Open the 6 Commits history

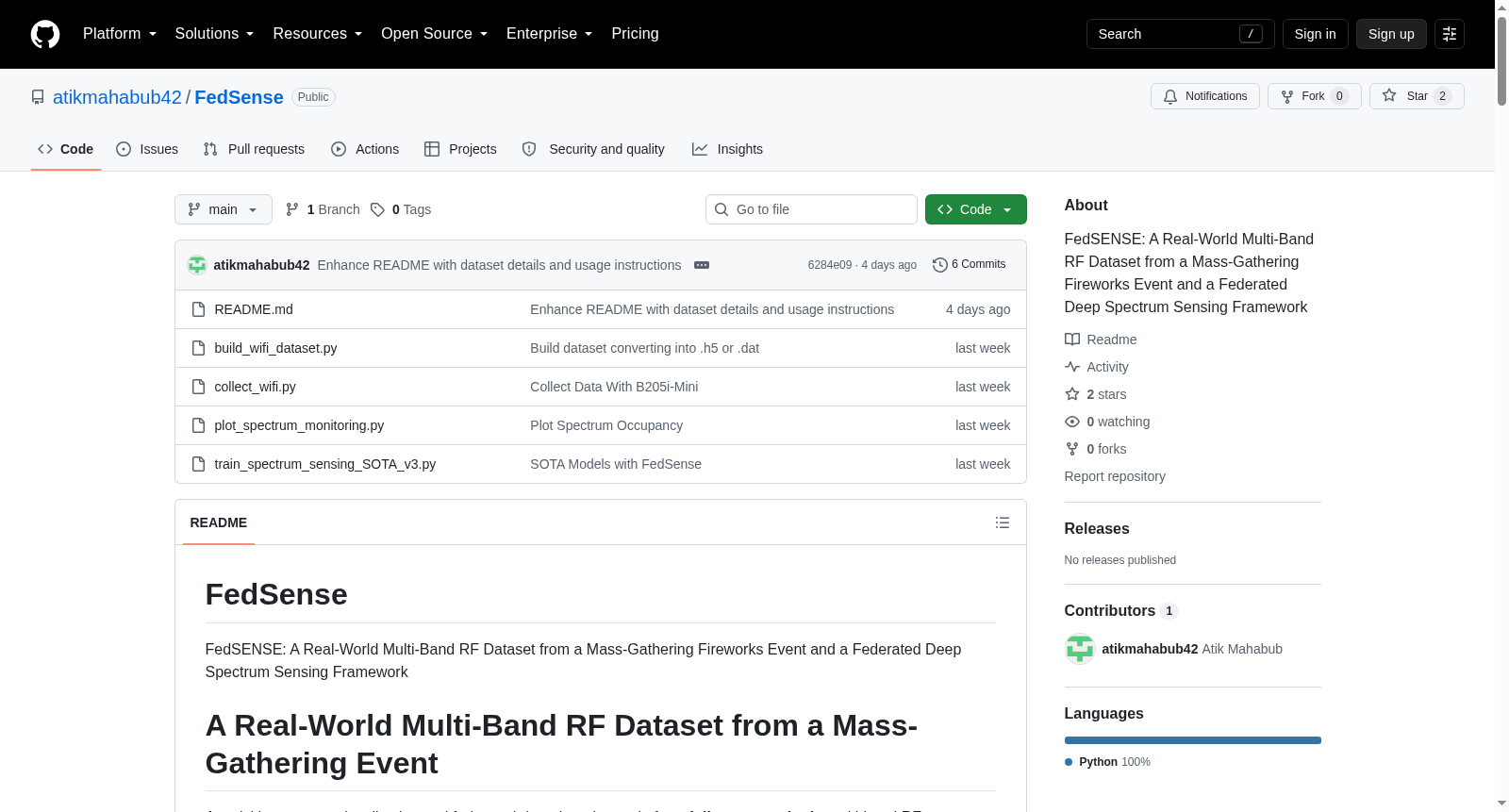click(970, 265)
